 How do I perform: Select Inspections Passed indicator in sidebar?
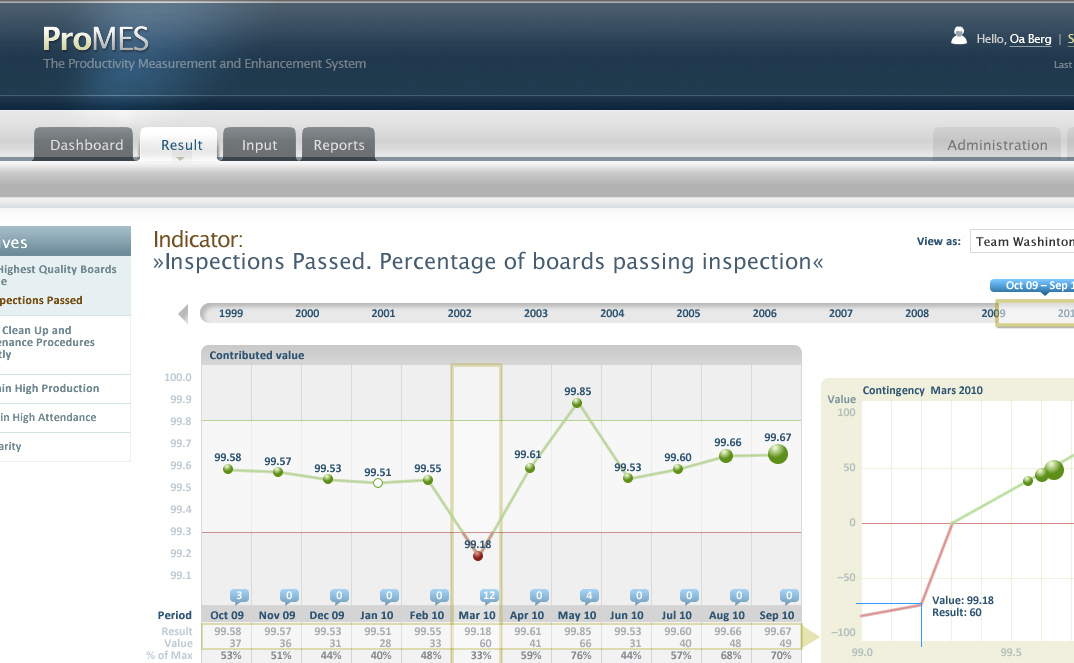click(42, 300)
